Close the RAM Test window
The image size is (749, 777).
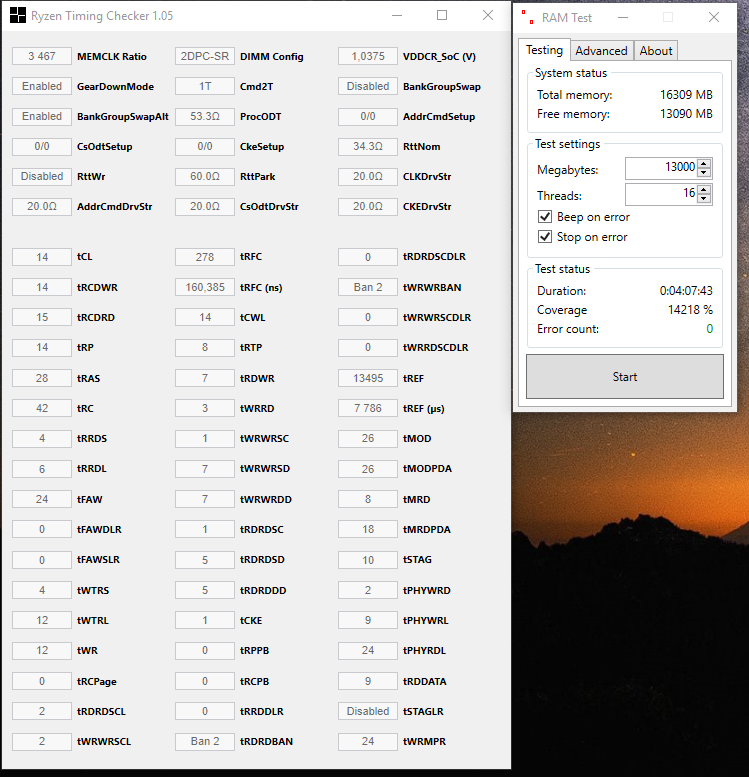(x=714, y=17)
